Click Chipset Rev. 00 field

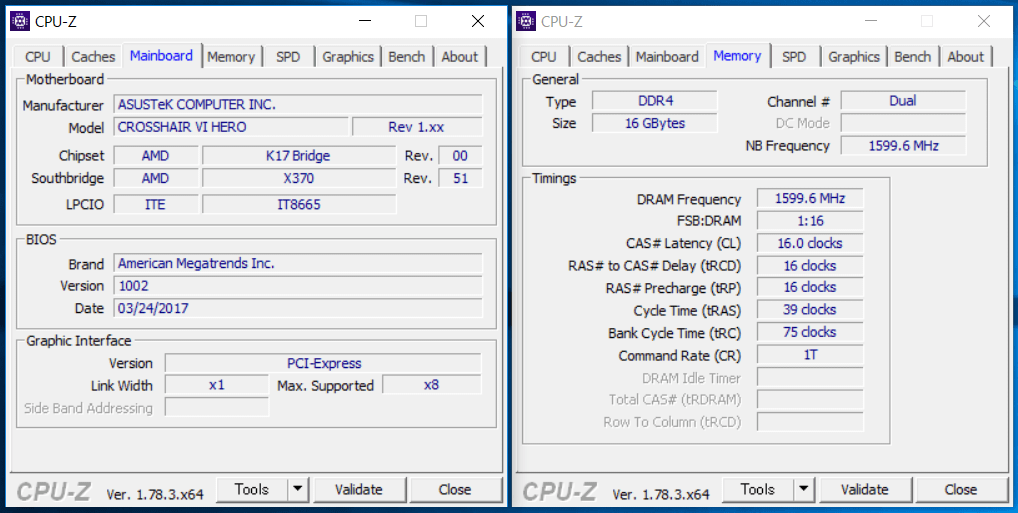point(460,156)
